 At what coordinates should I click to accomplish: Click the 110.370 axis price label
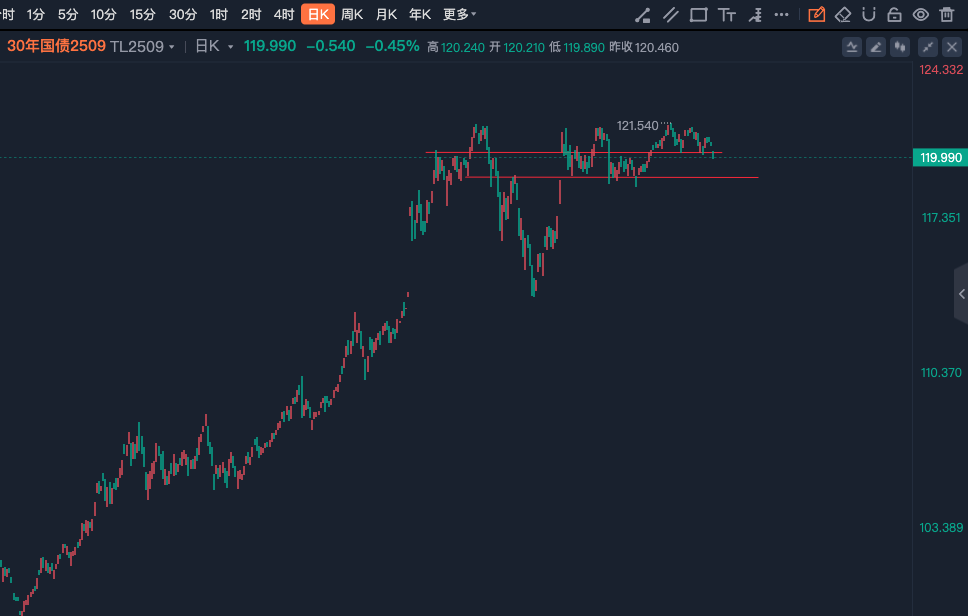pyautogui.click(x=941, y=372)
